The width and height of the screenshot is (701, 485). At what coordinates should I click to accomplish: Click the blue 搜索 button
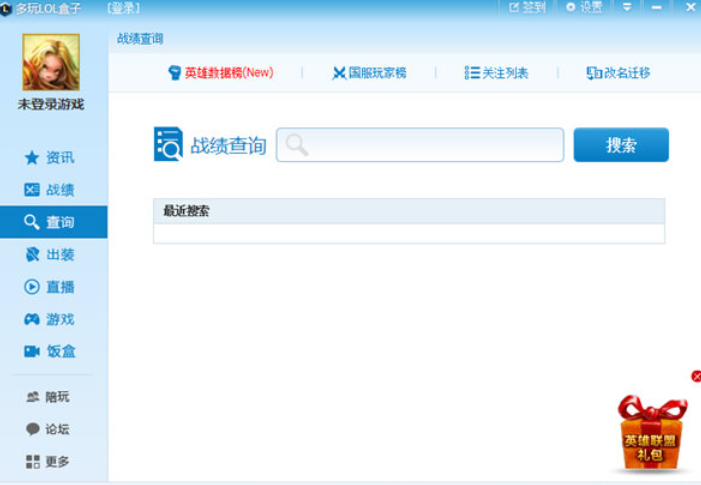(621, 145)
